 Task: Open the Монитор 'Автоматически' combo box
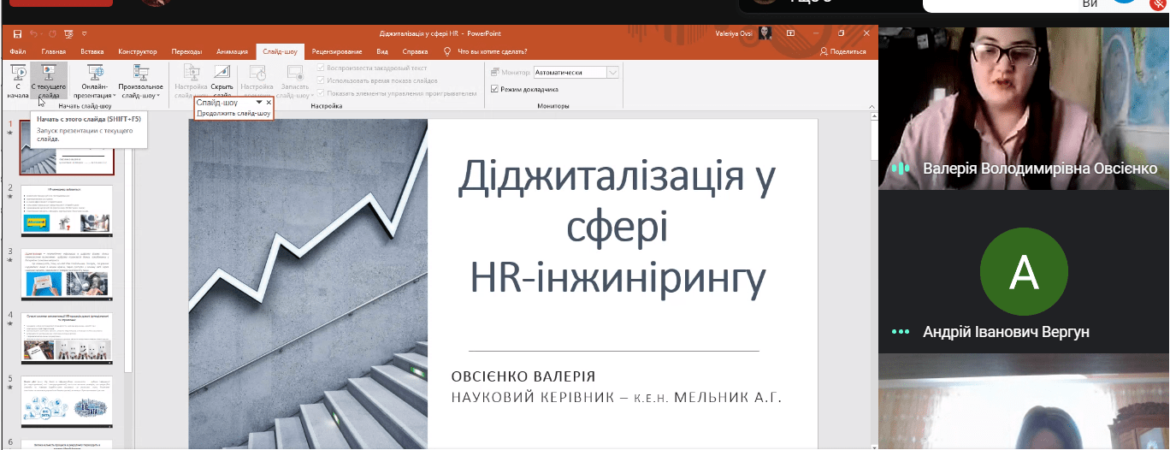(576, 72)
